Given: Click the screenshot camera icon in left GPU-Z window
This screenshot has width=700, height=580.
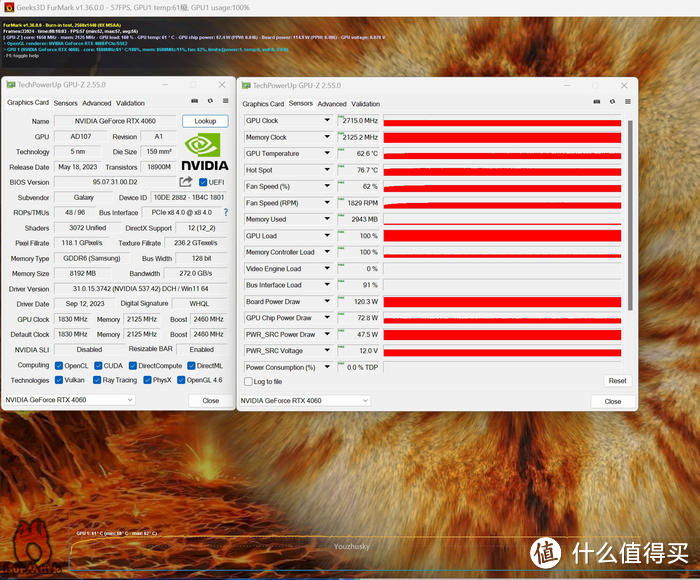Looking at the screenshot, I should [195, 101].
